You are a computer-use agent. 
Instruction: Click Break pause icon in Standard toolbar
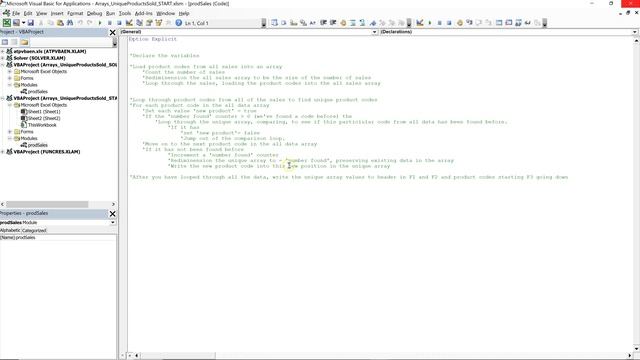[109, 23]
